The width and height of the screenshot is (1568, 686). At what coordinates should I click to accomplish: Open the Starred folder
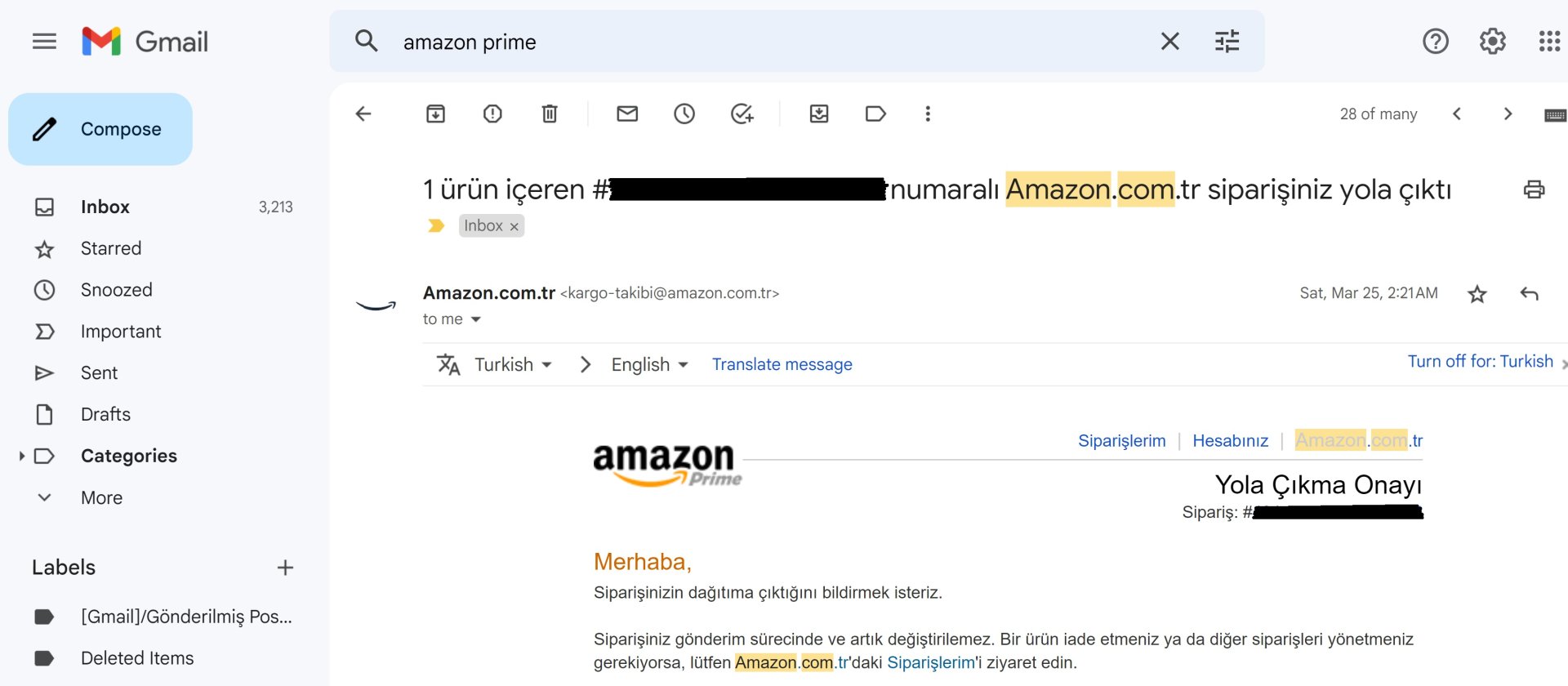point(111,248)
